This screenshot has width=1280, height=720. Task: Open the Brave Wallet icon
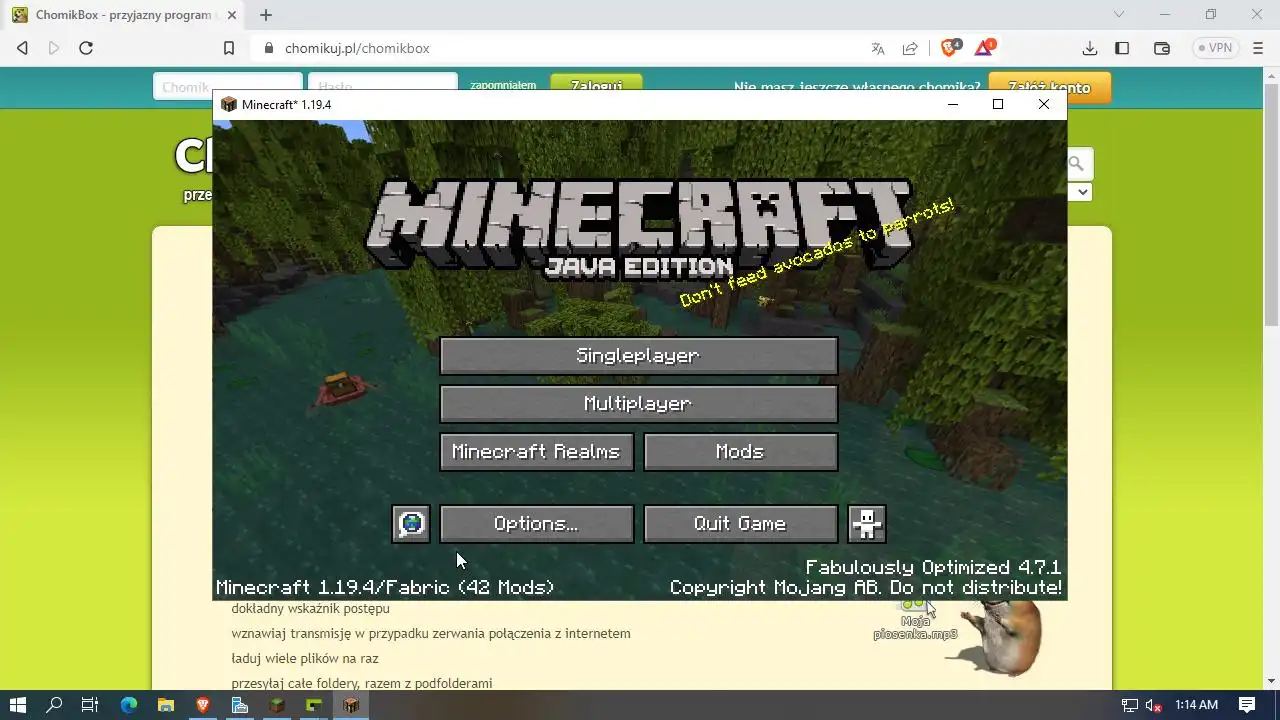point(1162,48)
